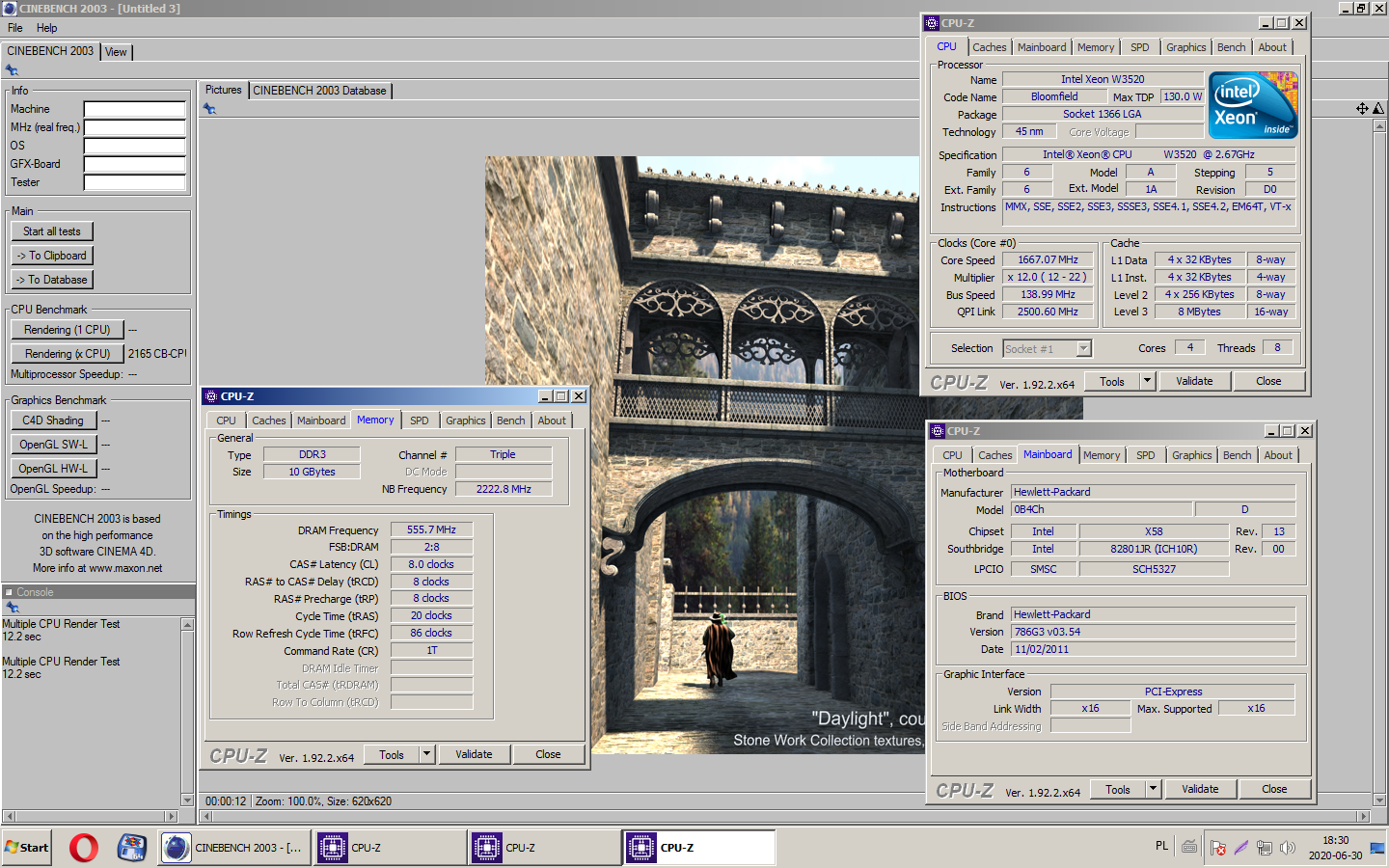
Task: Run Rendering (1 CPU) benchmark
Action: 68,330
